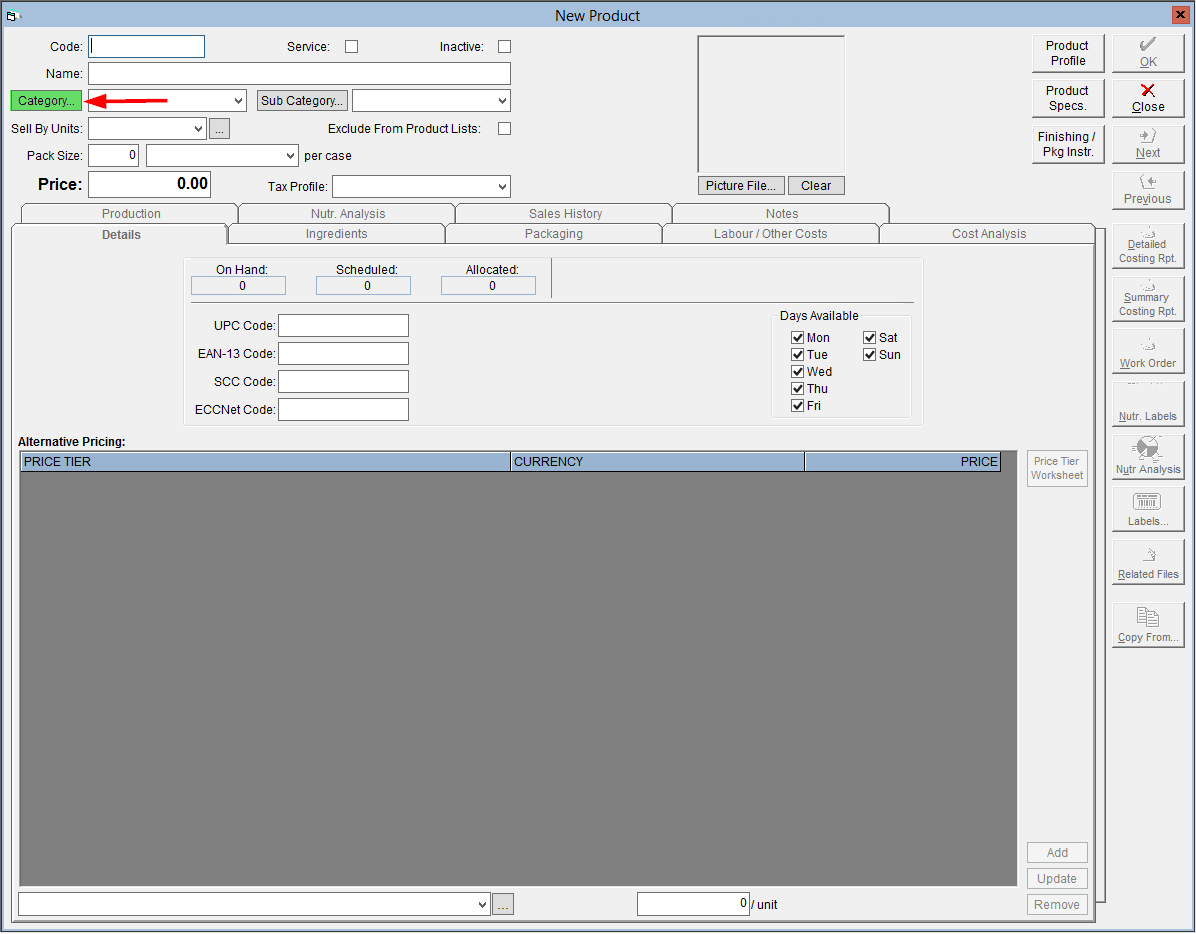This screenshot has height=934, width=1196.
Task: Expand the Sub Category dropdown list
Action: pos(502,101)
